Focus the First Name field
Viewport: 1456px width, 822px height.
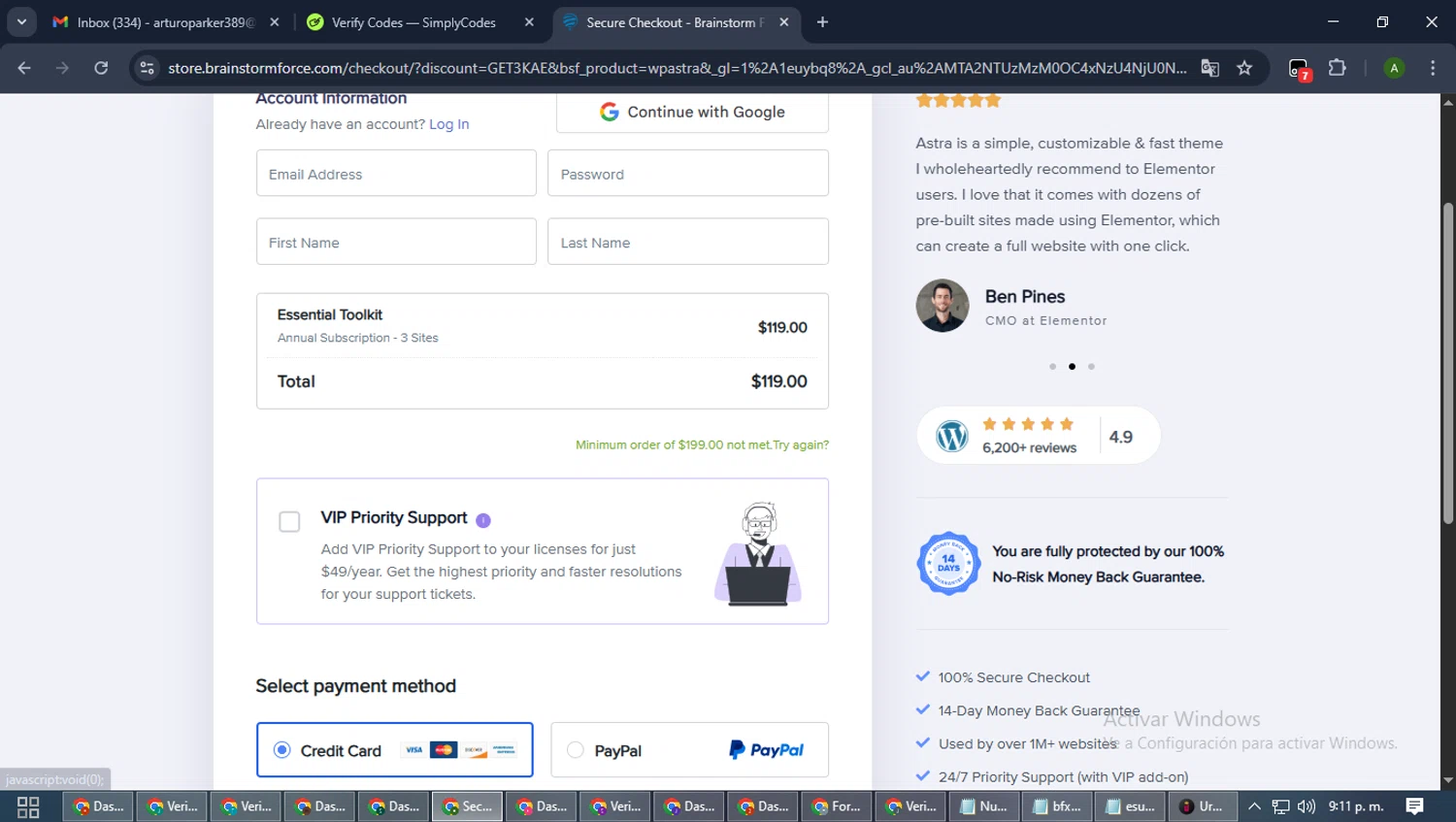(x=396, y=242)
